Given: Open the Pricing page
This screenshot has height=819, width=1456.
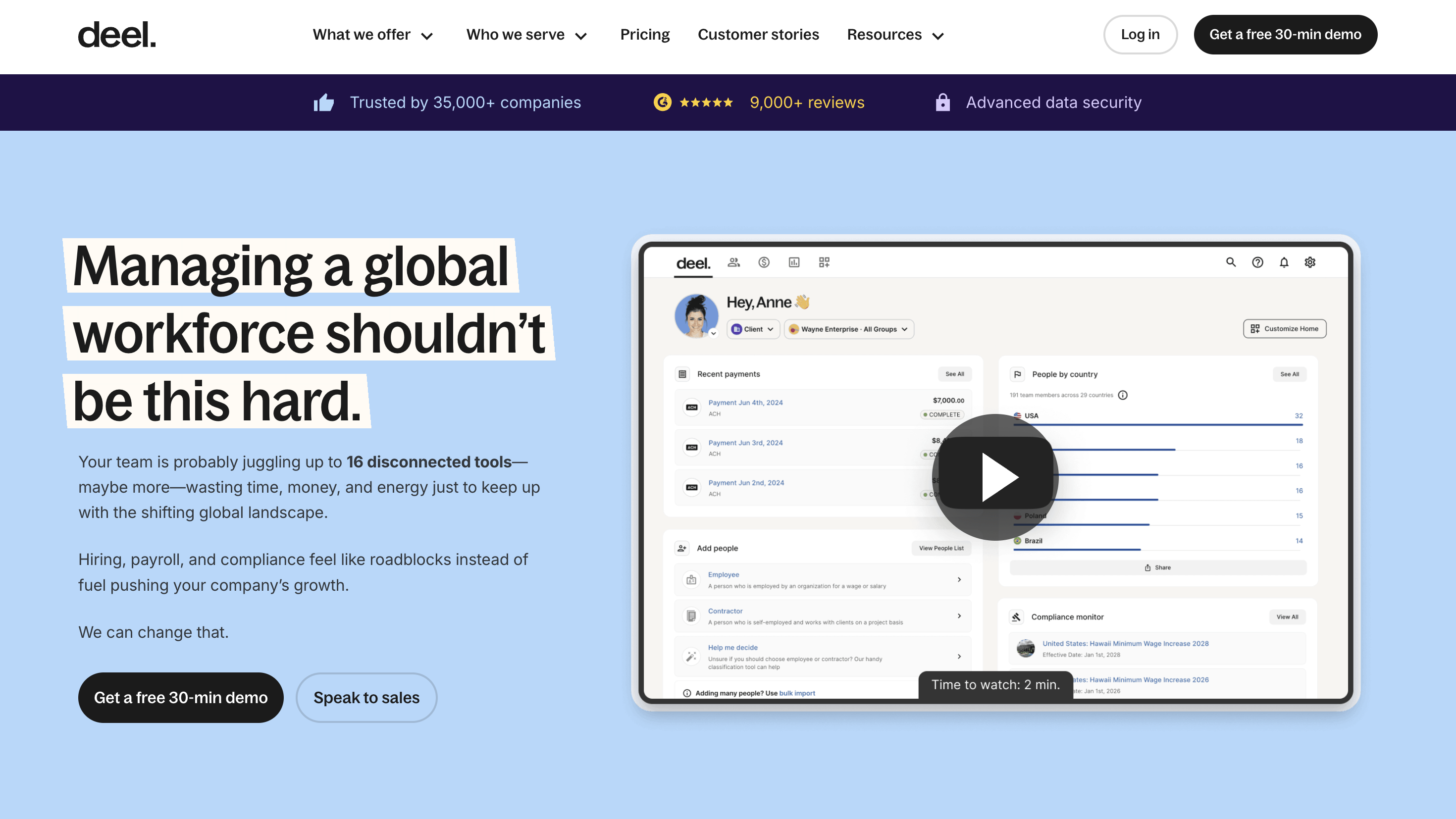Looking at the screenshot, I should coord(645,35).
